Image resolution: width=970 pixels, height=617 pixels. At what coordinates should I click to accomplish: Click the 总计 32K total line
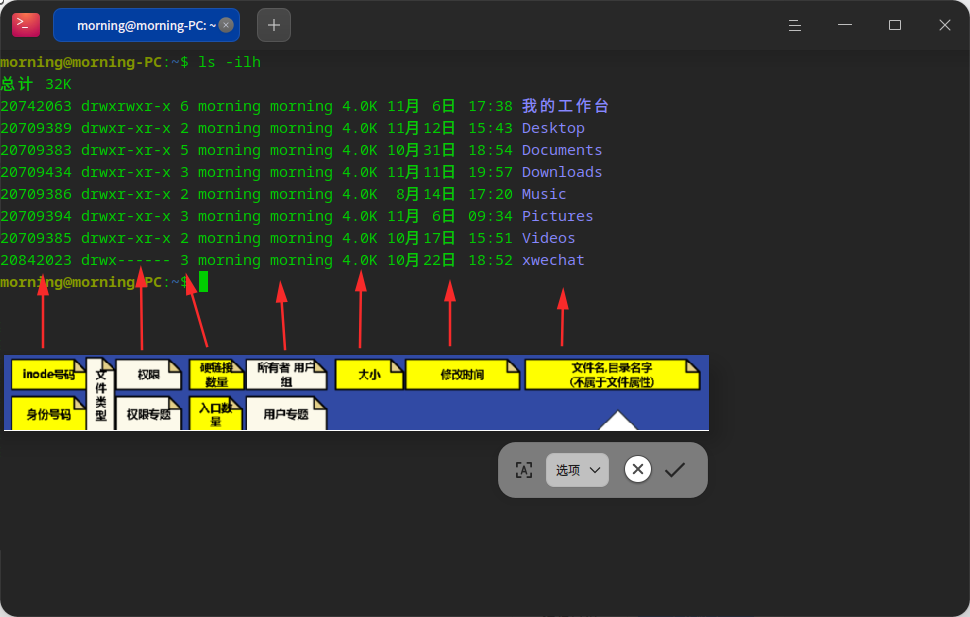36,84
